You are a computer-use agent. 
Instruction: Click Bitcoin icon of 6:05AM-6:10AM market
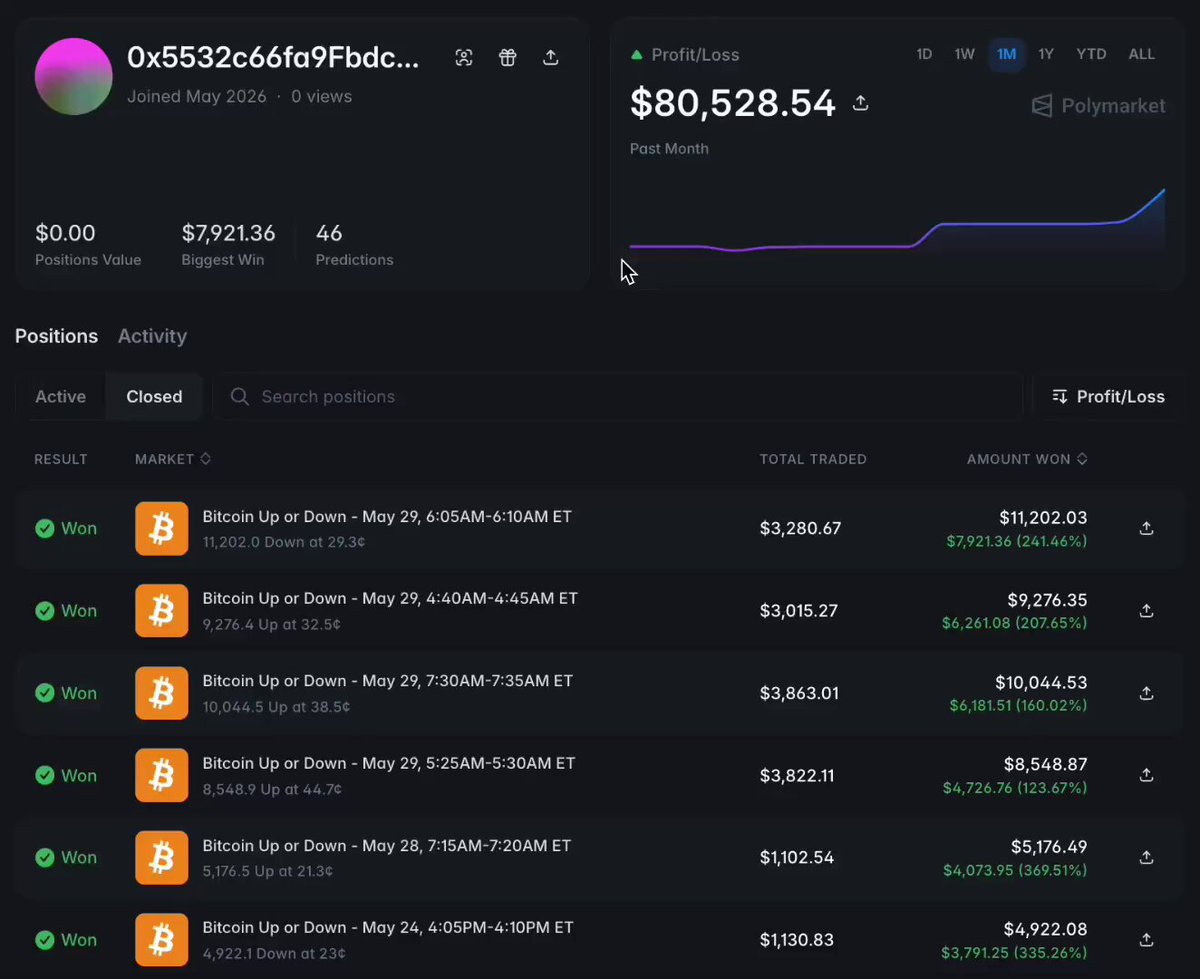point(162,528)
